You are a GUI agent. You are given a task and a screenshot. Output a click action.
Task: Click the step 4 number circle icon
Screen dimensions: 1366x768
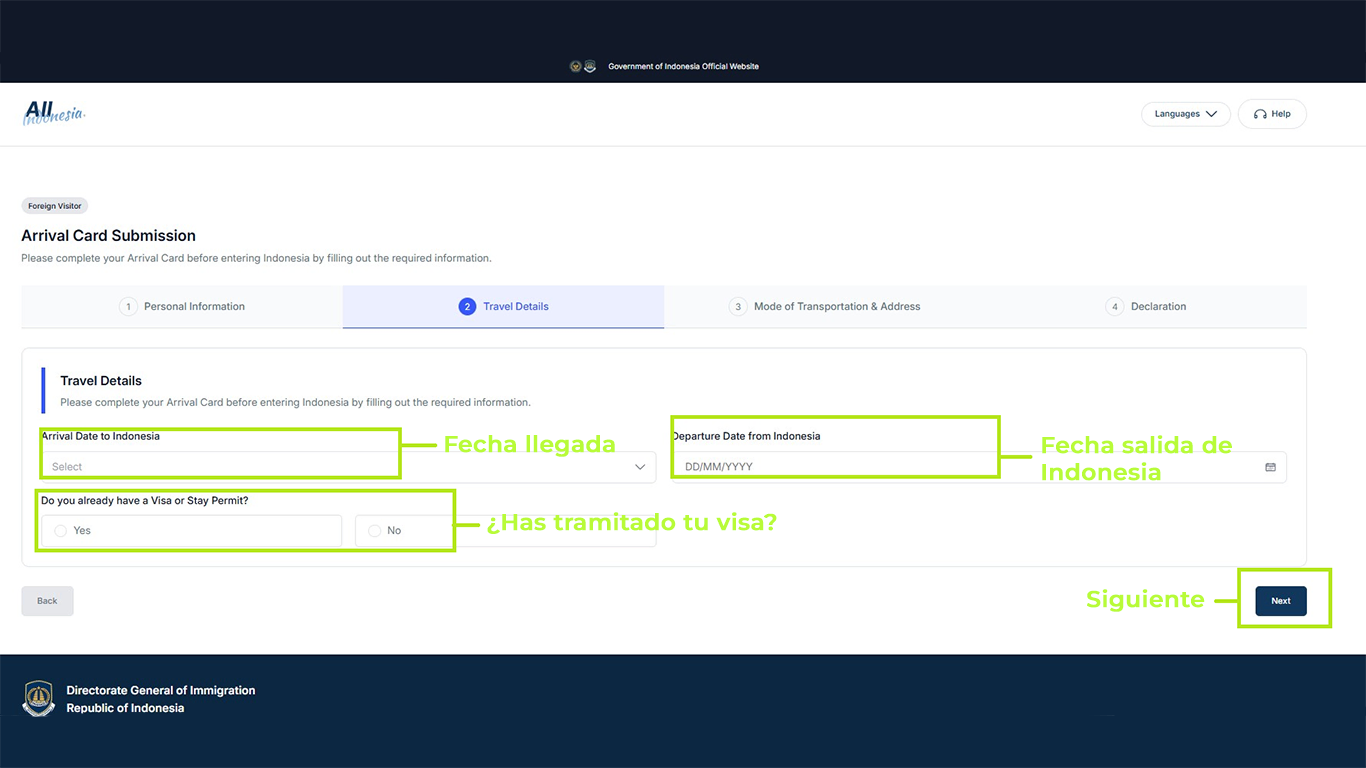1115,307
